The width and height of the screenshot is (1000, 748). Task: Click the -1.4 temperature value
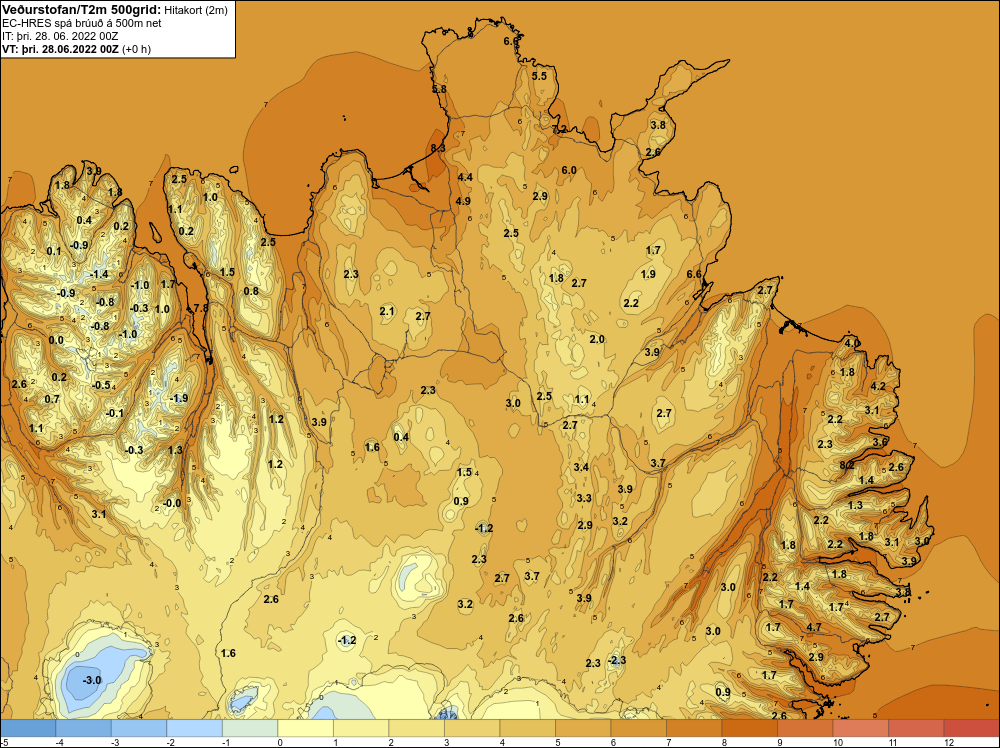click(x=99, y=274)
